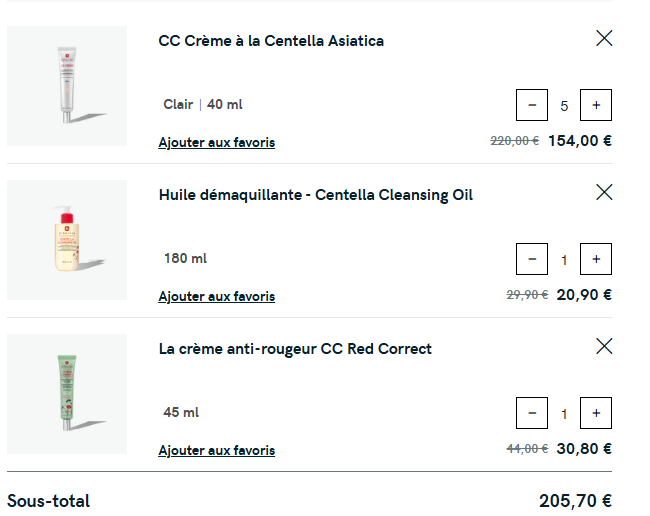
Task: Click the CC Crème tube product thumbnail
Action: [67, 85]
